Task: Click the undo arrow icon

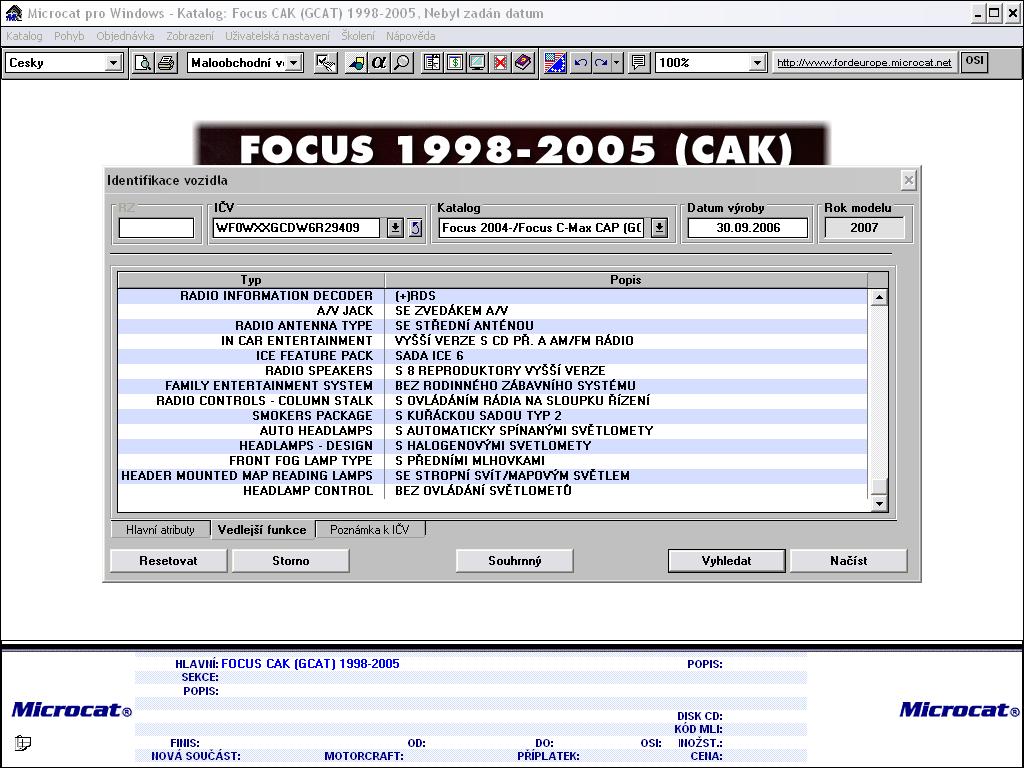Action: tap(580, 63)
